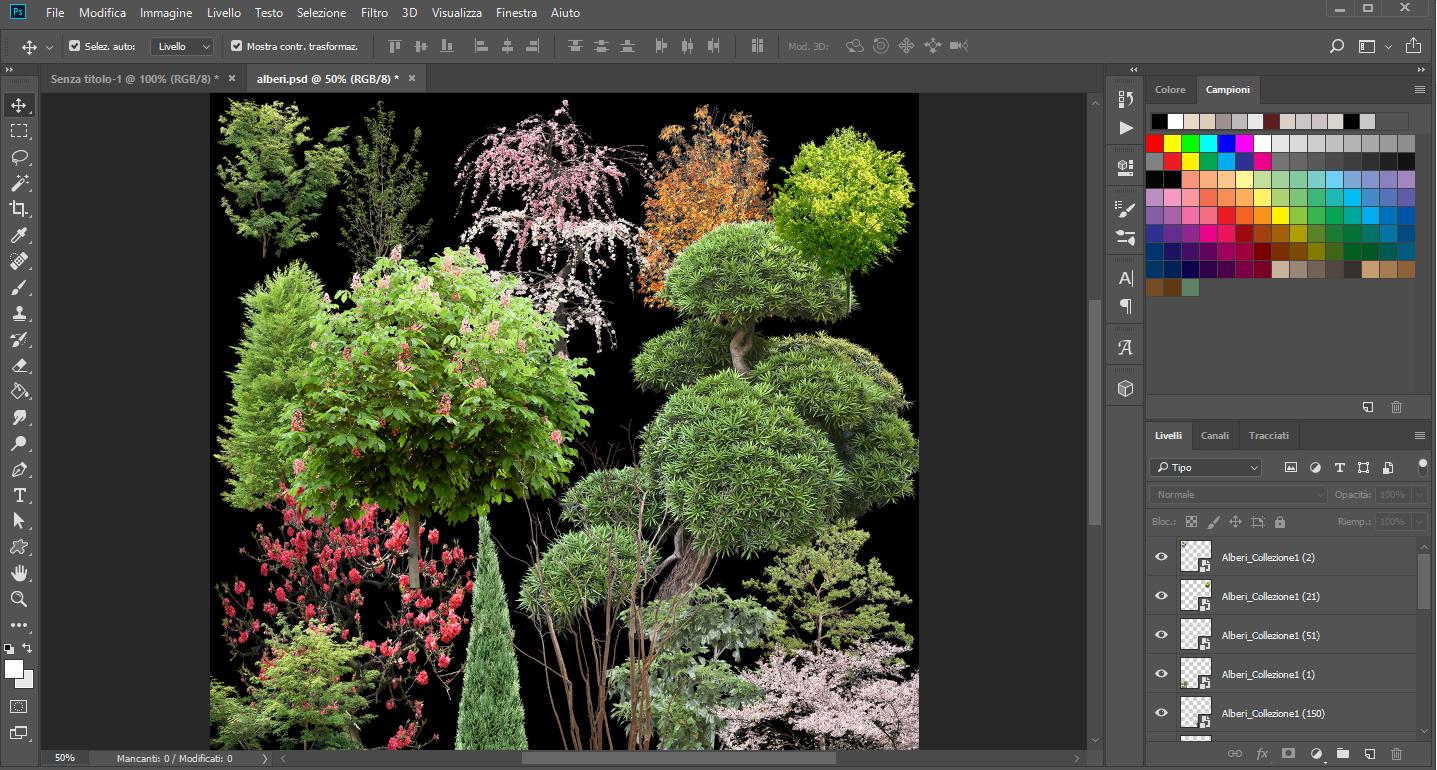
Task: Click the search (magnifier) icon in options bar
Action: click(1336, 46)
